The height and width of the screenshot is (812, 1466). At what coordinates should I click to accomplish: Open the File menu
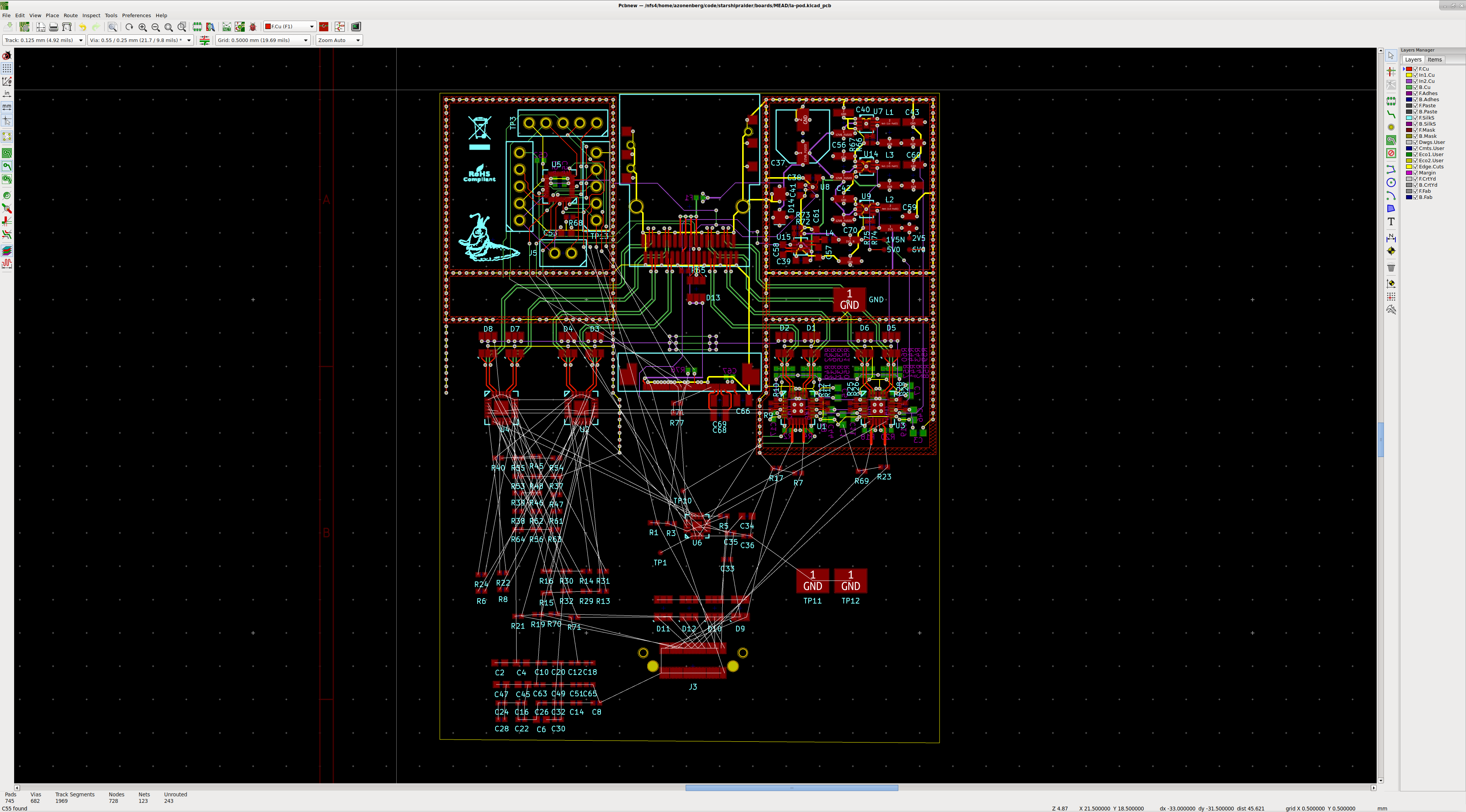[x=6, y=15]
